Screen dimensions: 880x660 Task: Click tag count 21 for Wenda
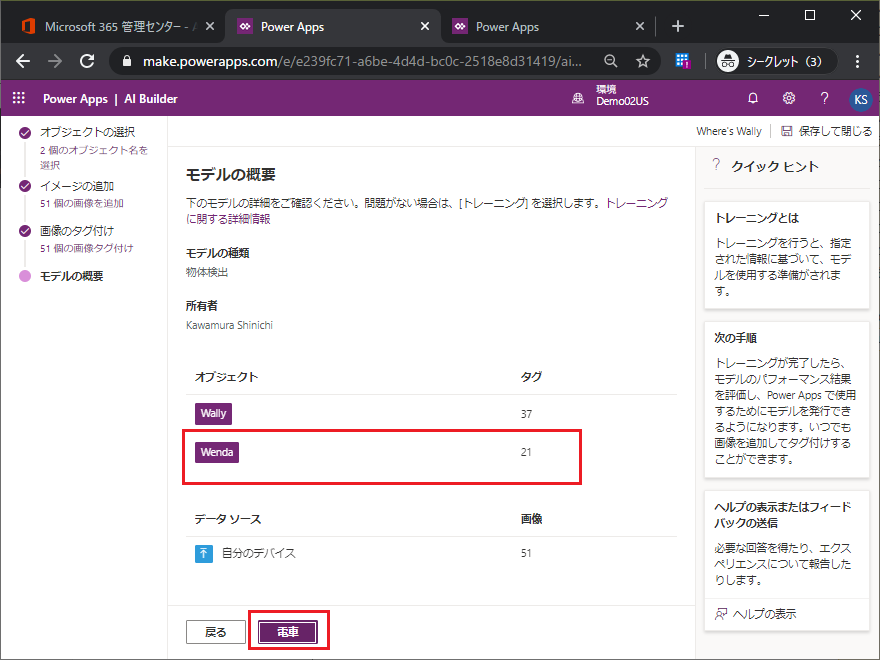click(x=526, y=452)
